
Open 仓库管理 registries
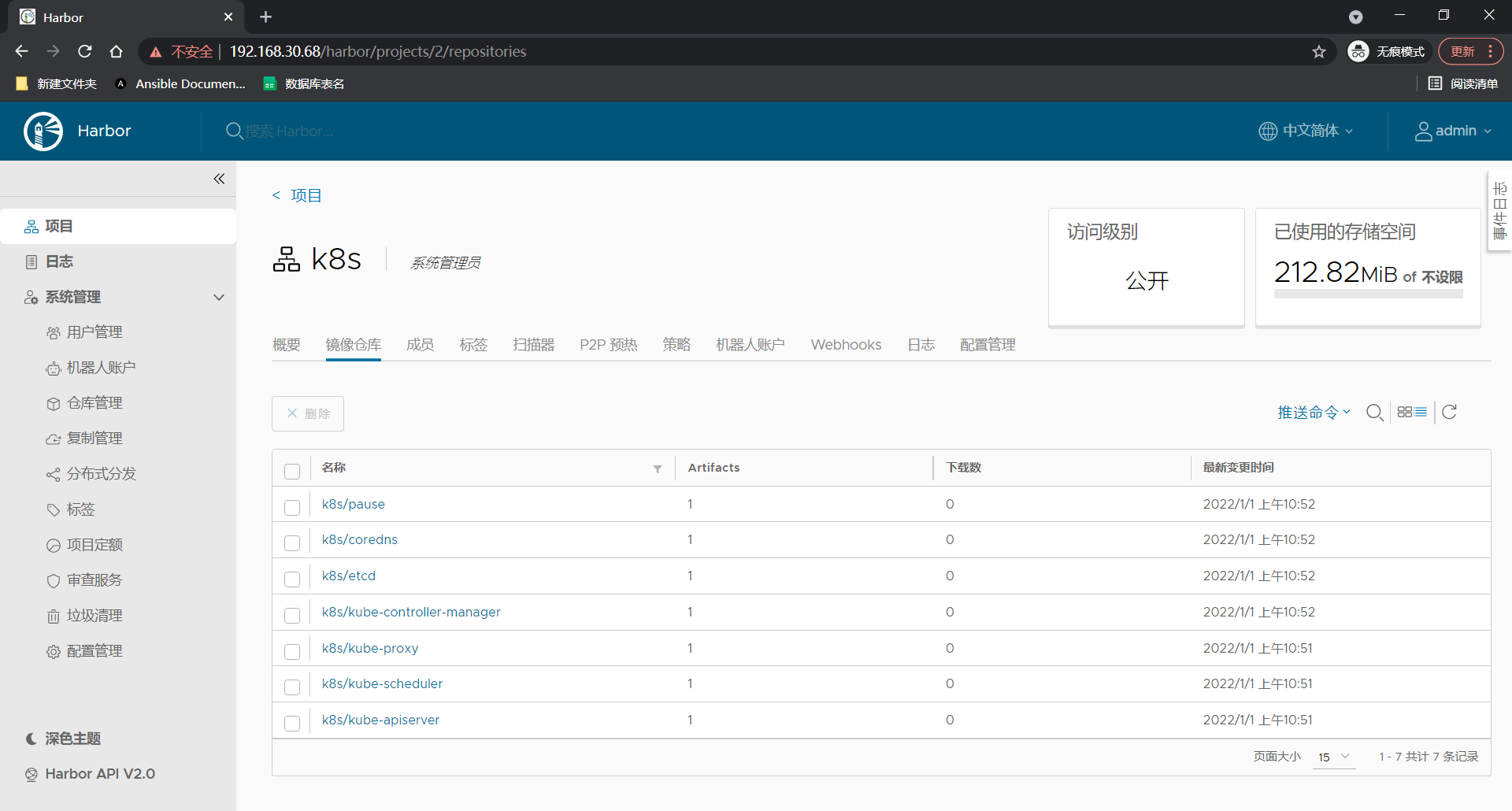84,403
